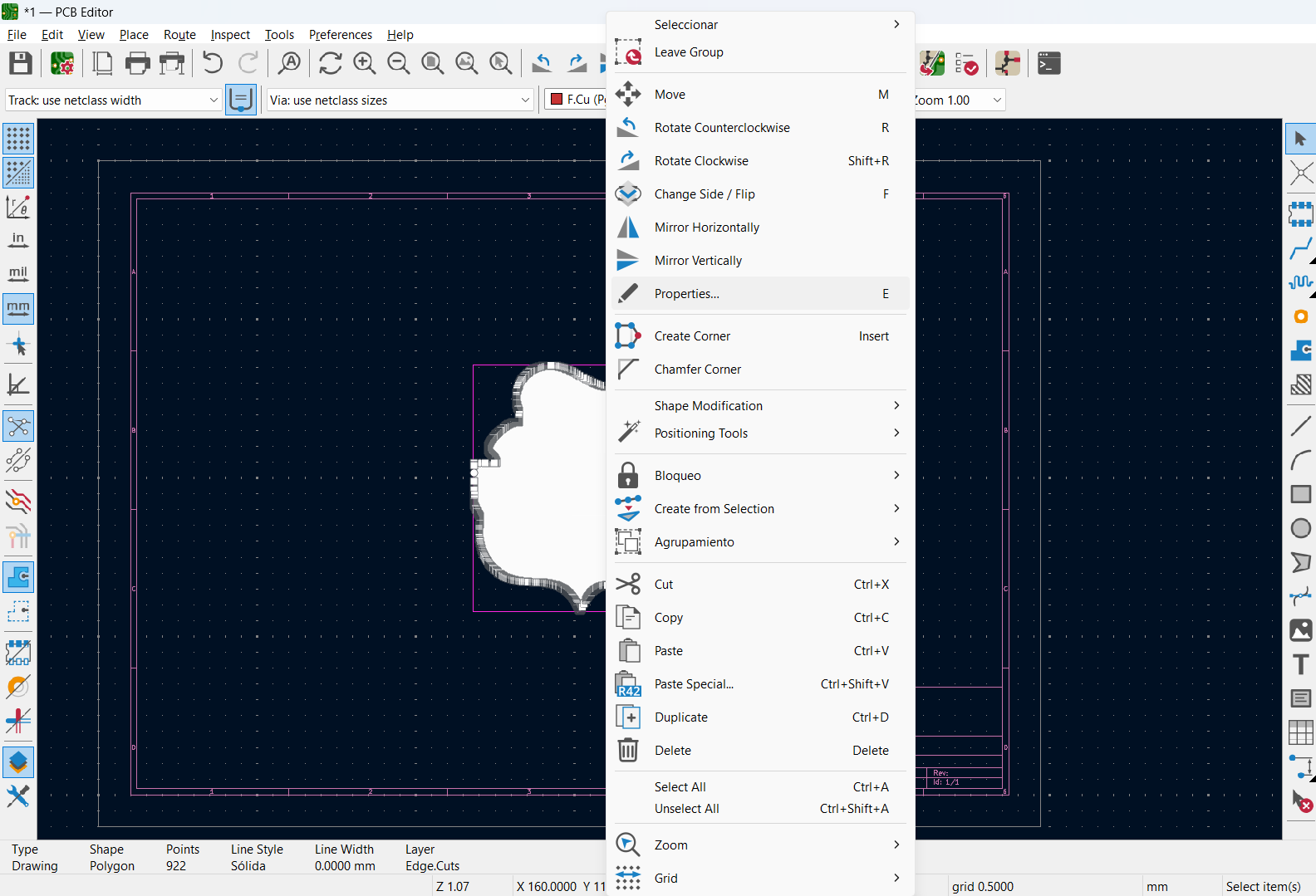Select the Delete tool icon
This screenshot has width=1316, height=896.
(x=1301, y=801)
